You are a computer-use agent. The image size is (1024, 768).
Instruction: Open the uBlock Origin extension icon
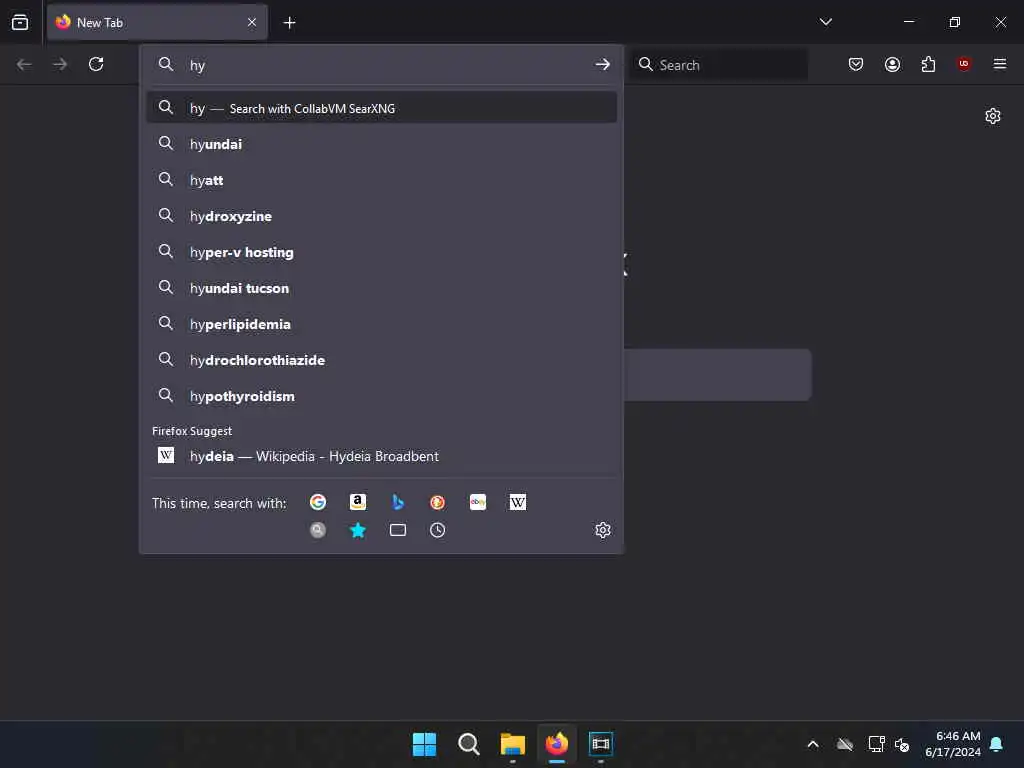coord(964,64)
